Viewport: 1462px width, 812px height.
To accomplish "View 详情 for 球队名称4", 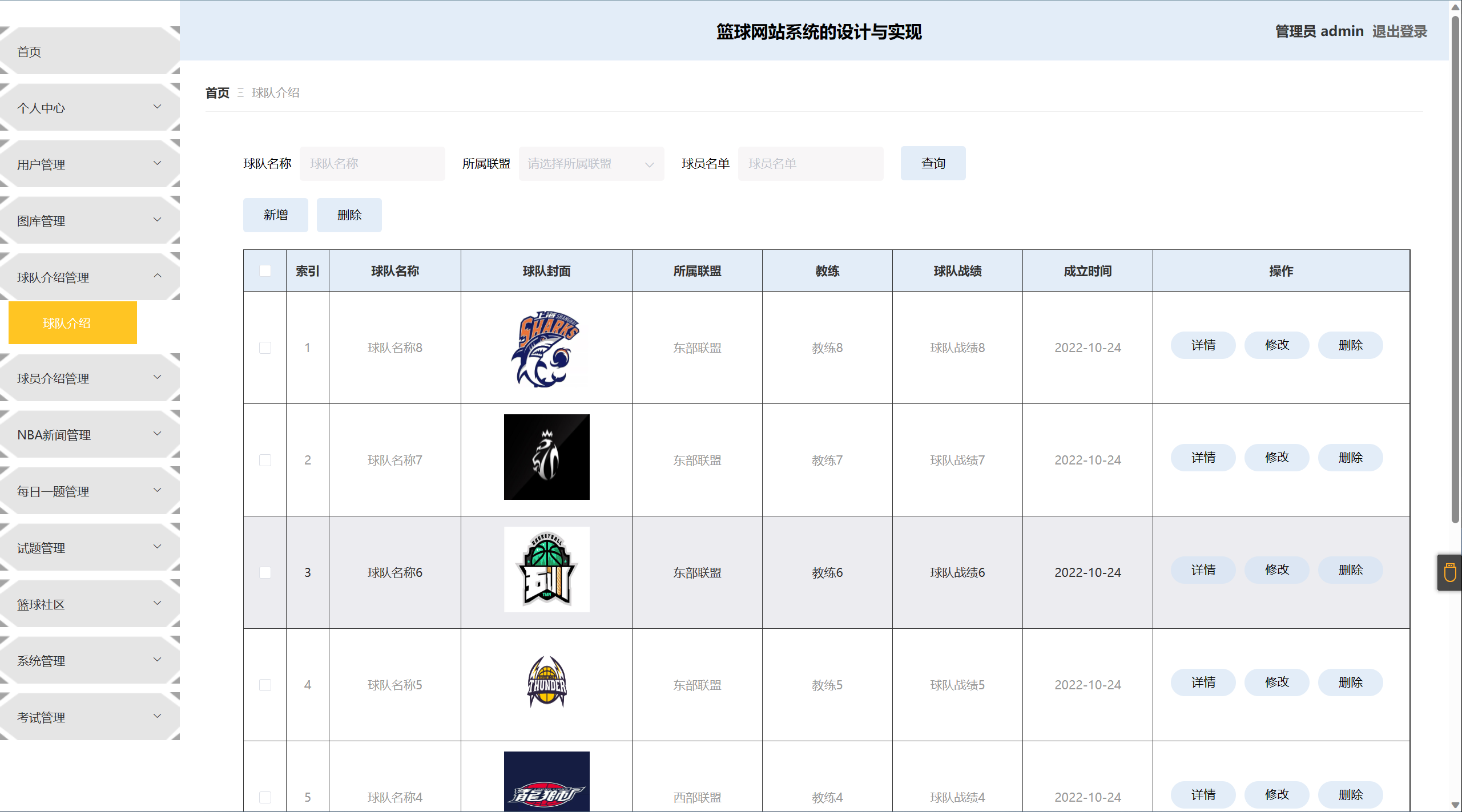I will click(1203, 795).
